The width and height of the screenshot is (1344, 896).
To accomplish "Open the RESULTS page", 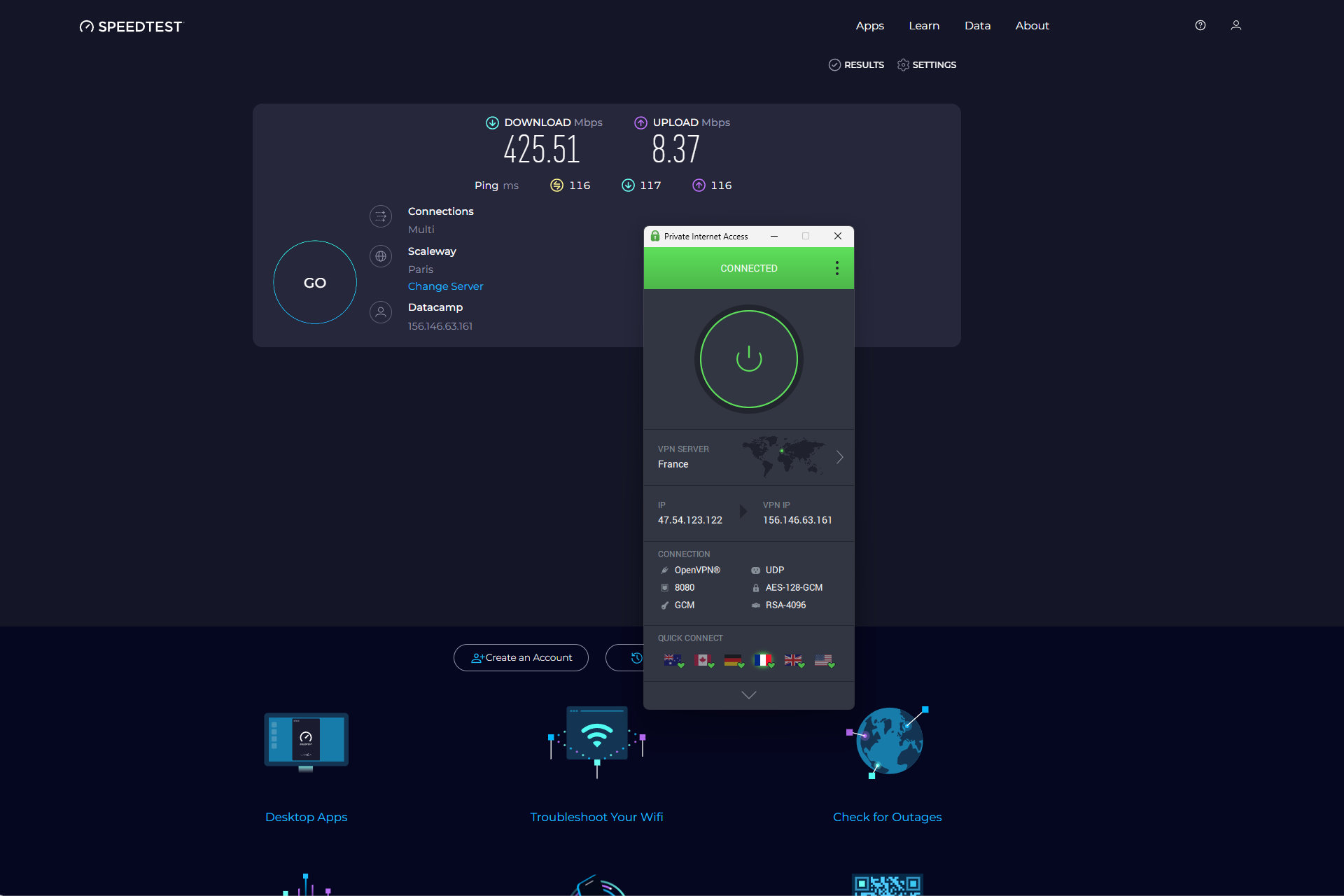I will (856, 64).
